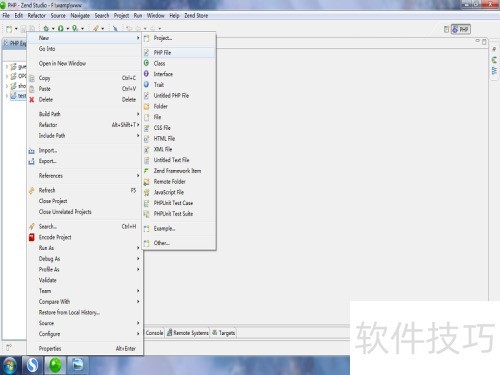
Task: Choose Close Project
Action: (53, 201)
